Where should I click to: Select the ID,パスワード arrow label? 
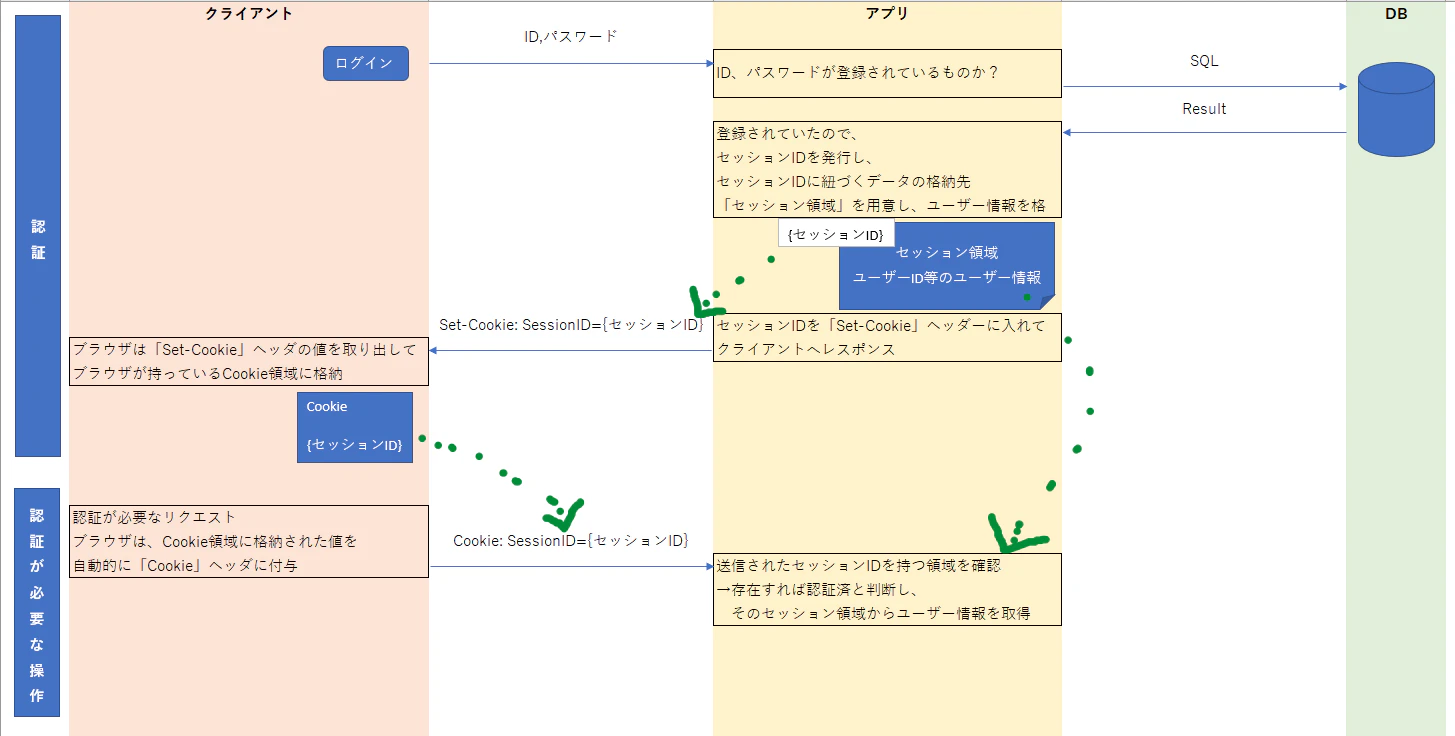571,36
